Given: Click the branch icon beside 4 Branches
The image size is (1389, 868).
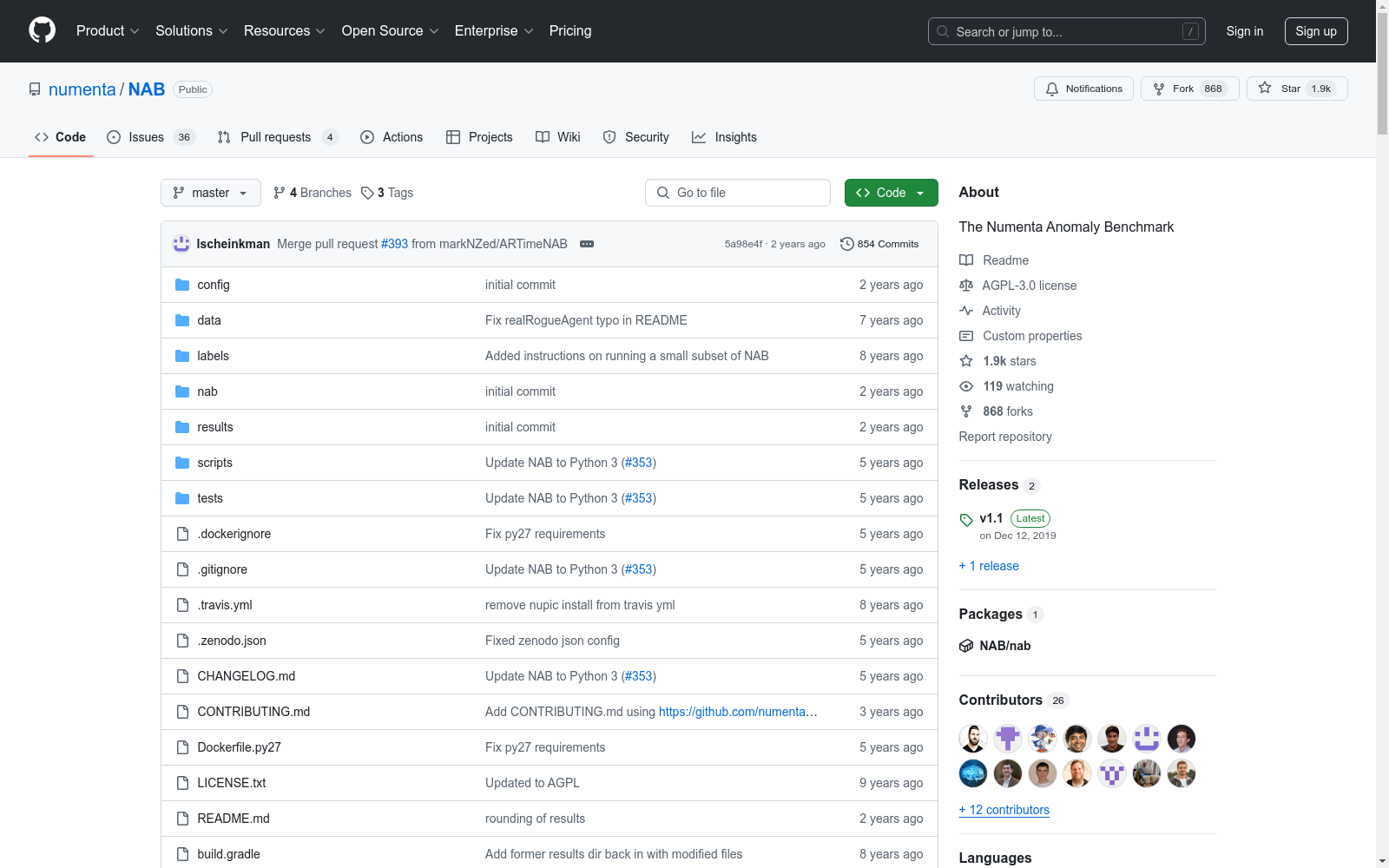Looking at the screenshot, I should (x=280, y=193).
